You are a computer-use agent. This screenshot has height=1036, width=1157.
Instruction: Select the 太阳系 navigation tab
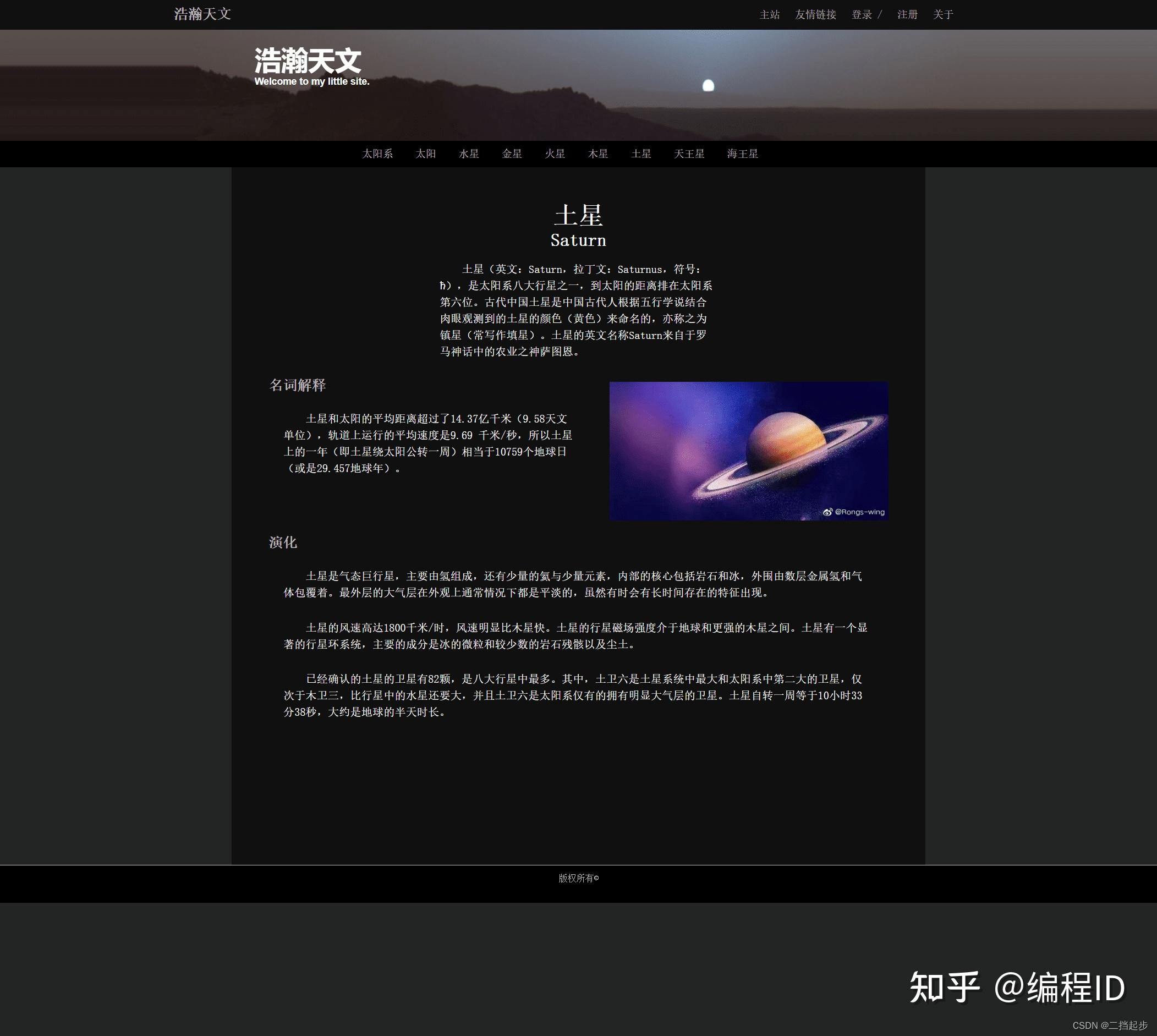point(379,154)
